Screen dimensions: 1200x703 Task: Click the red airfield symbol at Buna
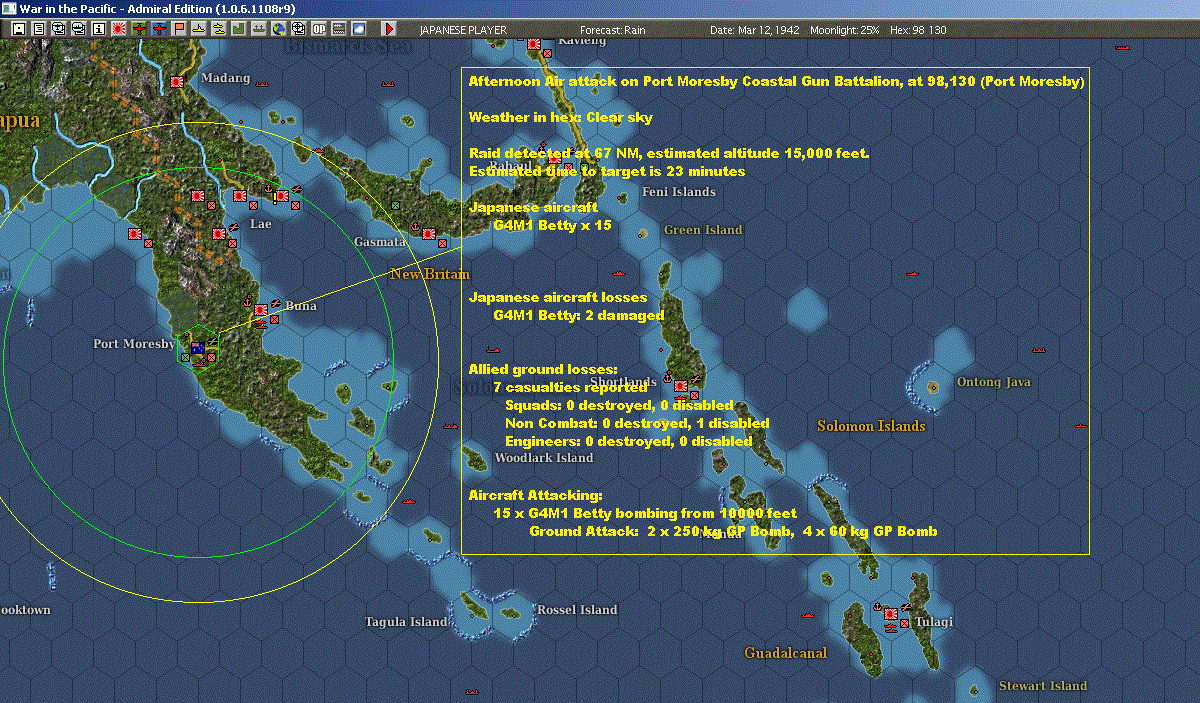pyautogui.click(x=274, y=303)
